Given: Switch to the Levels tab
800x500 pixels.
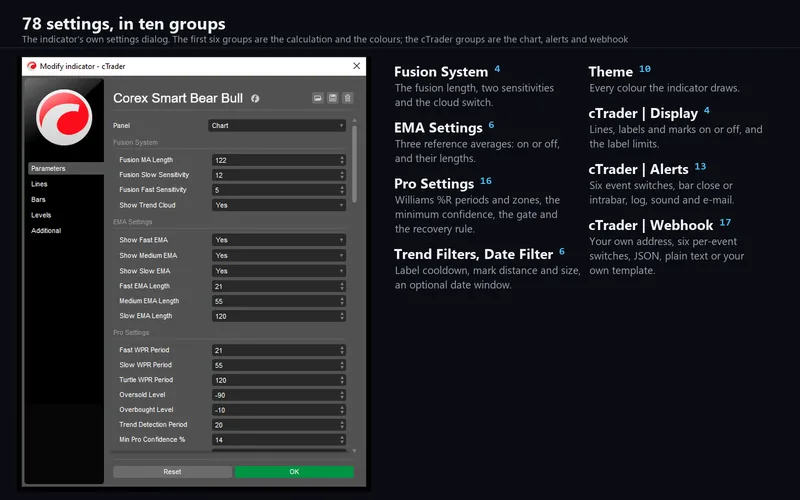Looking at the screenshot, I should click(41, 215).
